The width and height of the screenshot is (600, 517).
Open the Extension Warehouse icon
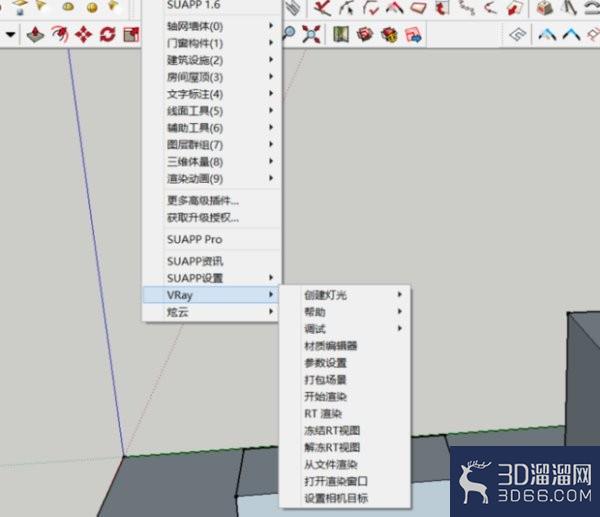click(x=389, y=34)
